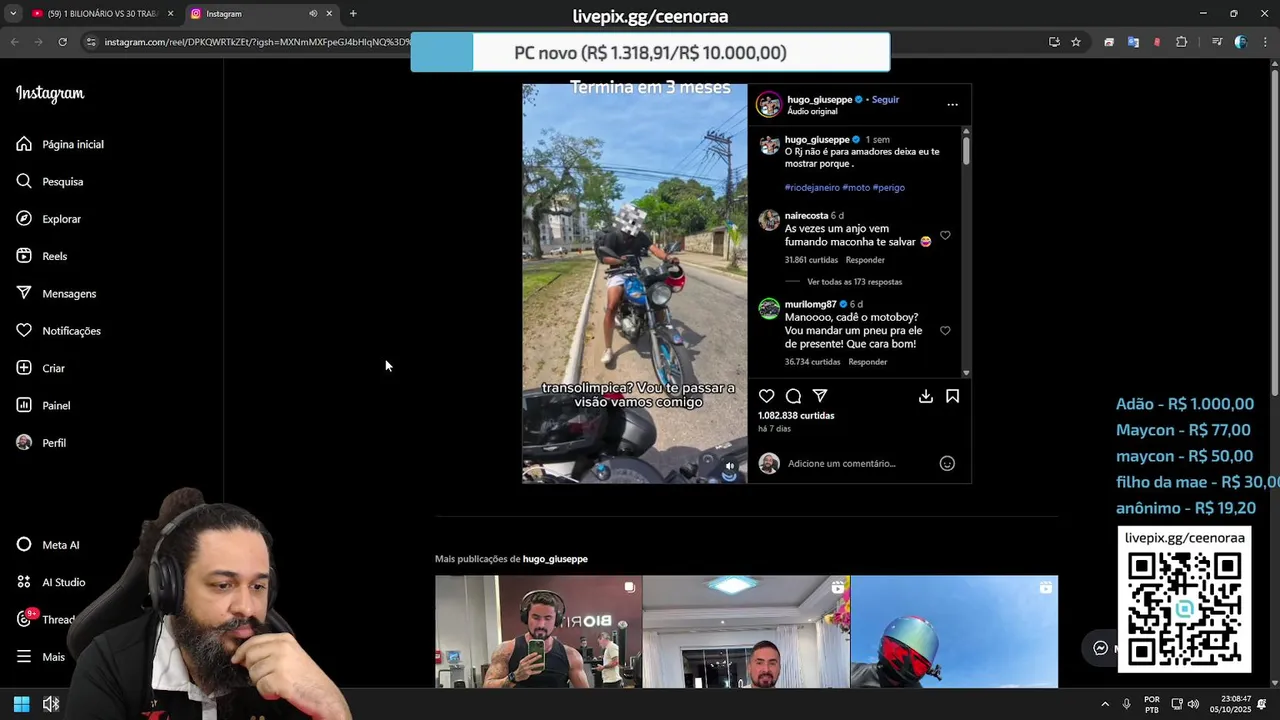Click hashtag #moto
Screen dimensions: 1280x720
tap(855, 188)
